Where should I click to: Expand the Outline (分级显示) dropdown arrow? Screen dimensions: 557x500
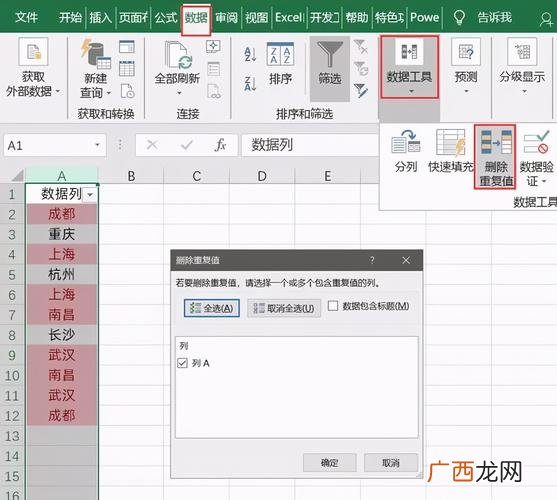524,91
